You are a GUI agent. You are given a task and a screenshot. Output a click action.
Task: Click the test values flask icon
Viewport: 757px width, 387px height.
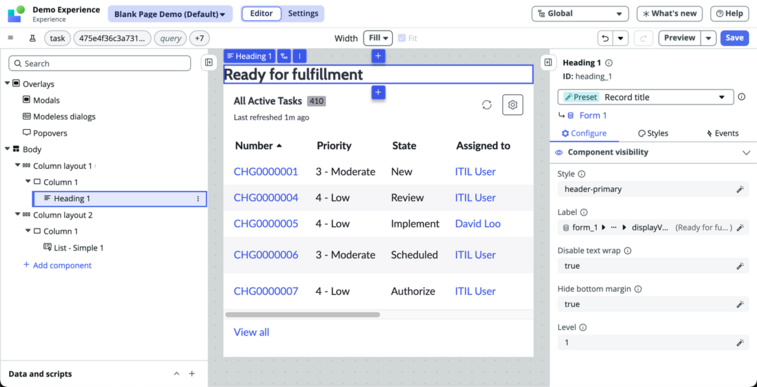[33, 38]
